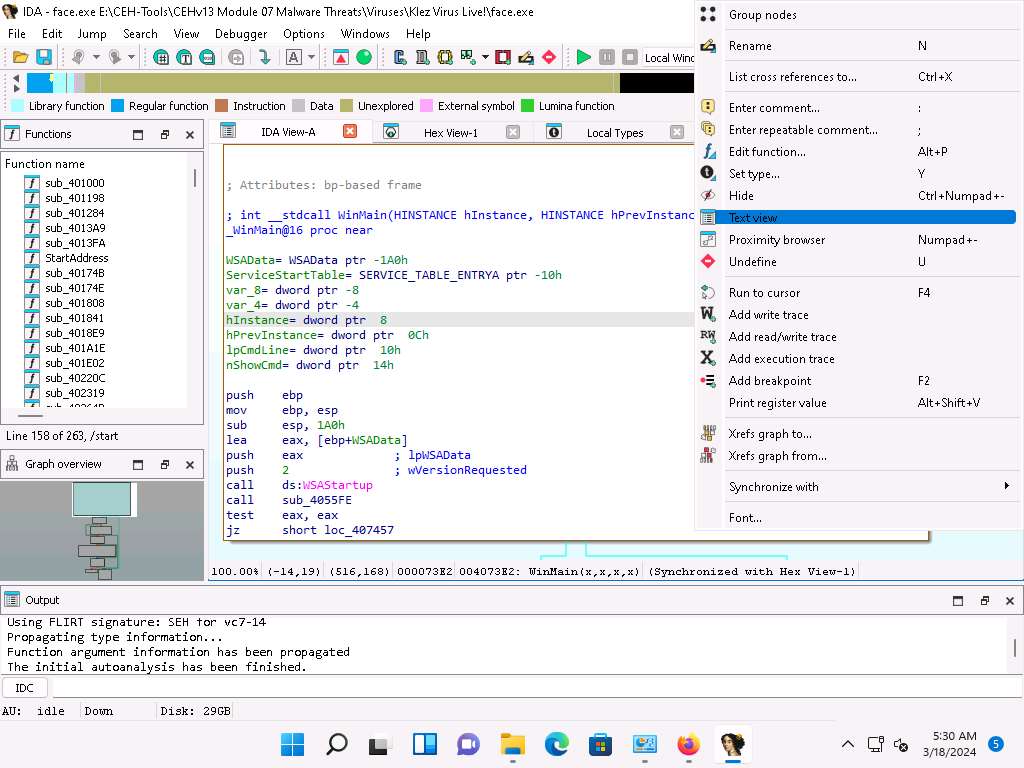This screenshot has height=768, width=1024.
Task: Click the IDC language button
Action: 25,688
